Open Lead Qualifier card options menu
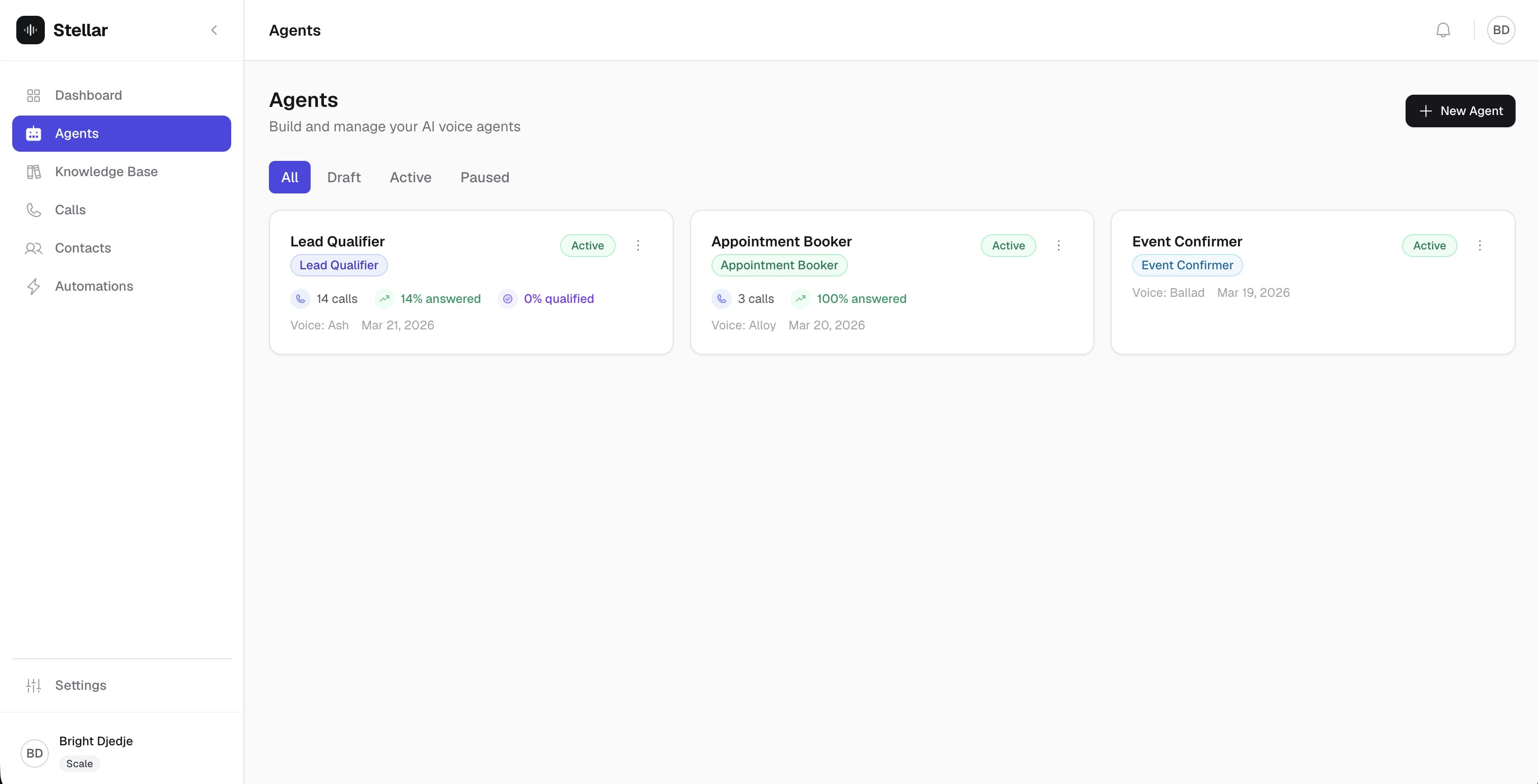This screenshot has width=1538, height=784. [638, 245]
